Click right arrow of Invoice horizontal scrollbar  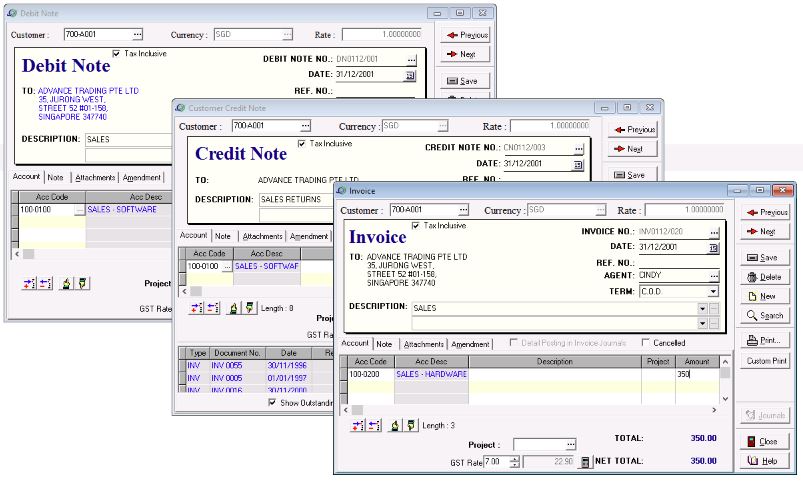pos(714,410)
